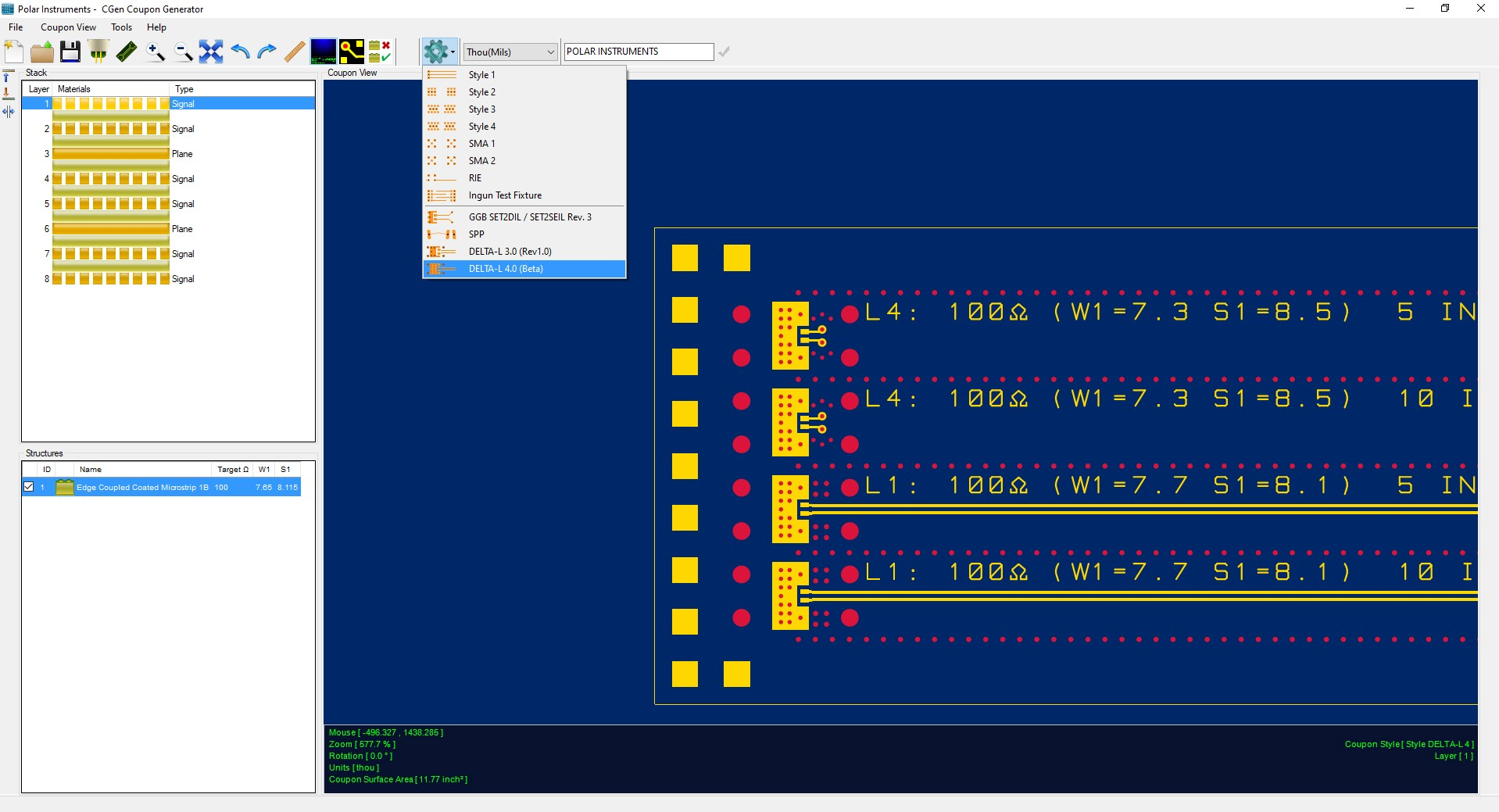This screenshot has height=812, width=1499.
Task: Click the POLAR INSTRUMENTS text field
Action: pos(639,52)
